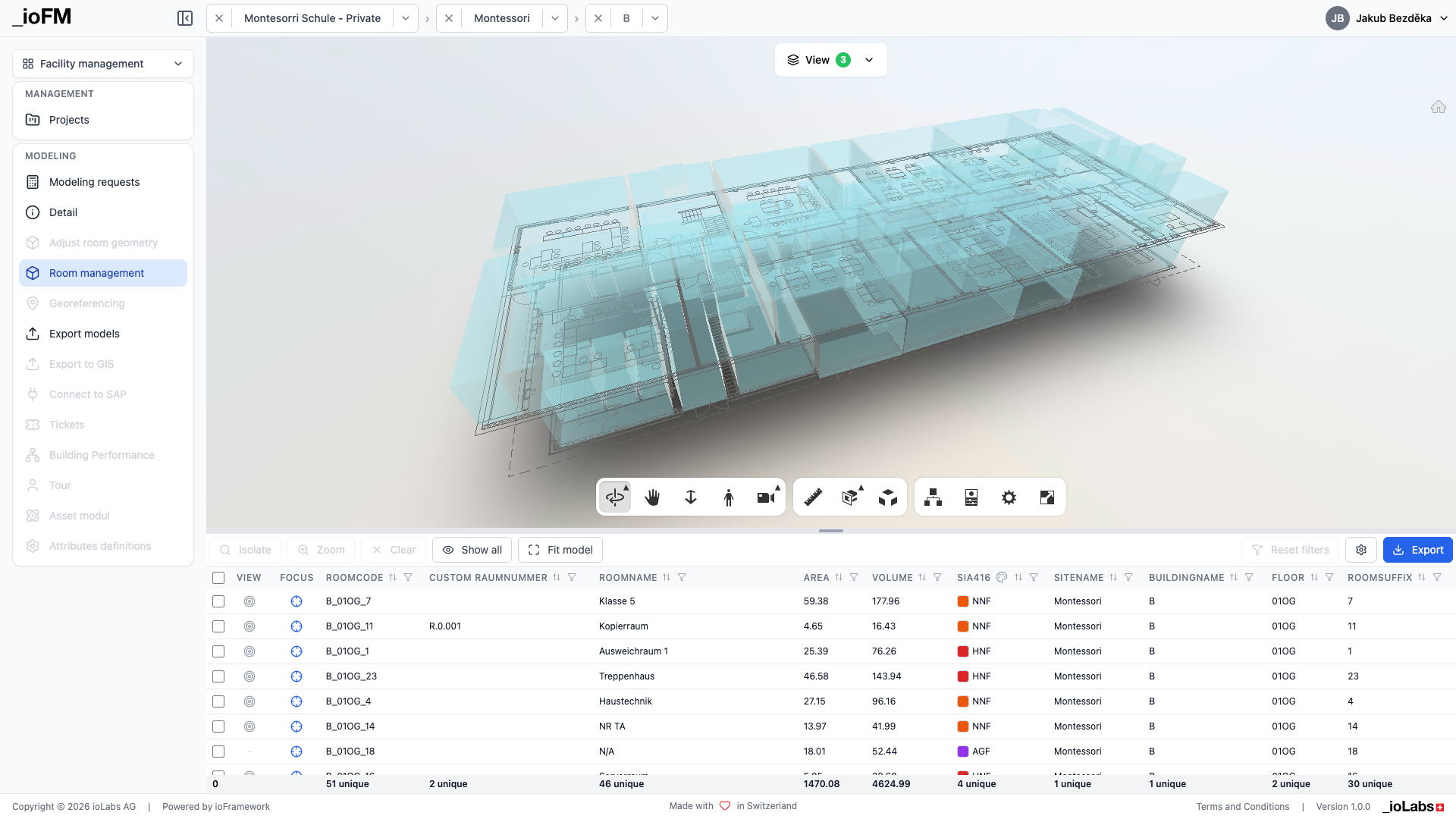Click the Fit model button
The image size is (1456, 819).
coord(560,550)
